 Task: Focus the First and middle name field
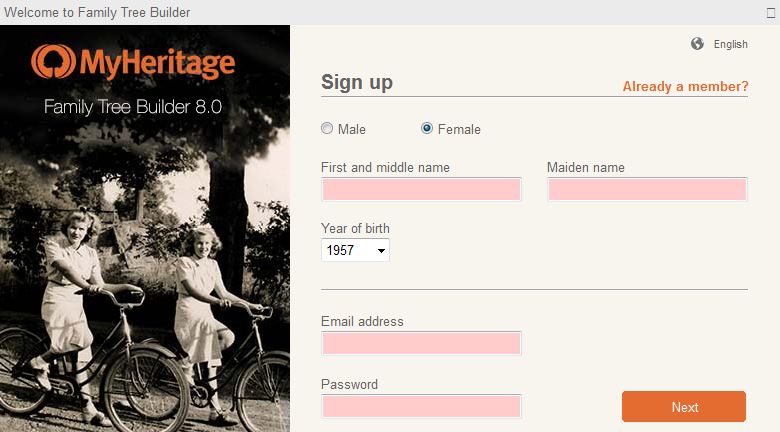pos(421,189)
